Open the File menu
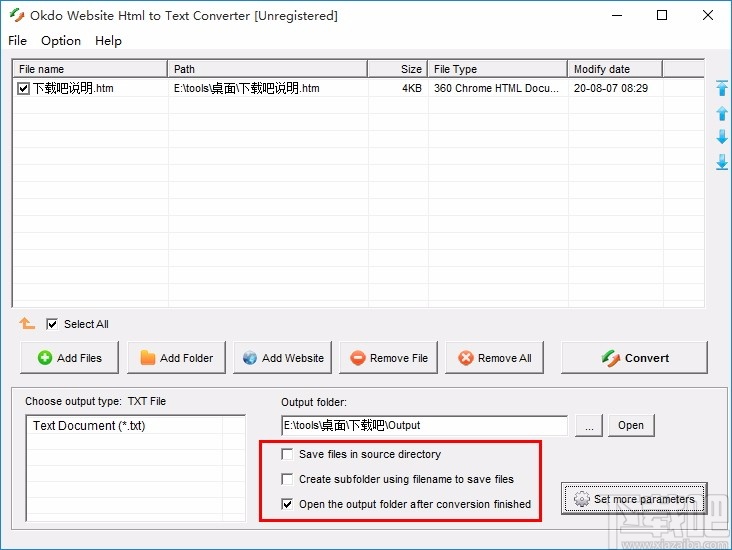The height and width of the screenshot is (550, 732). tap(17, 41)
